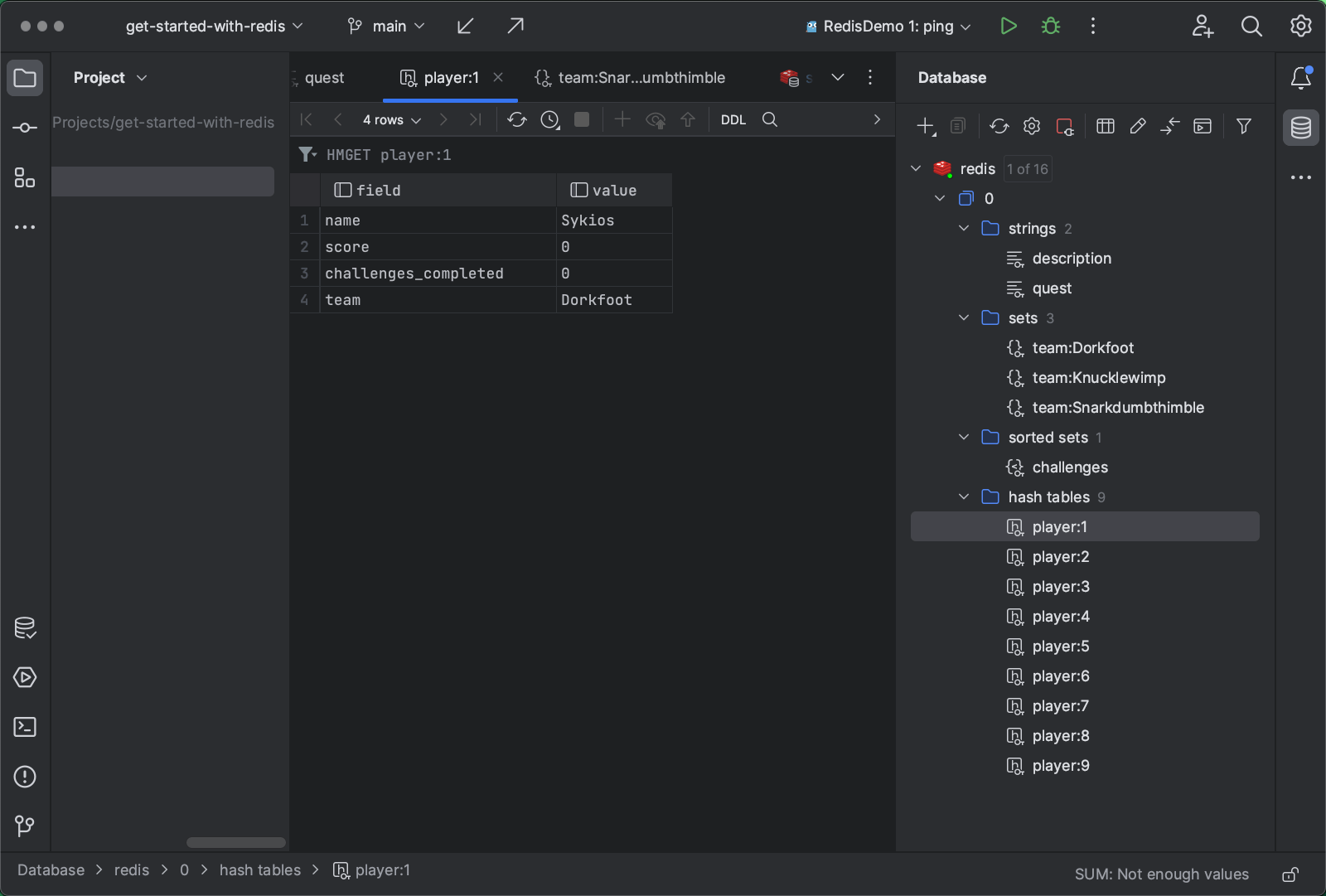Click the DDL button

733,120
